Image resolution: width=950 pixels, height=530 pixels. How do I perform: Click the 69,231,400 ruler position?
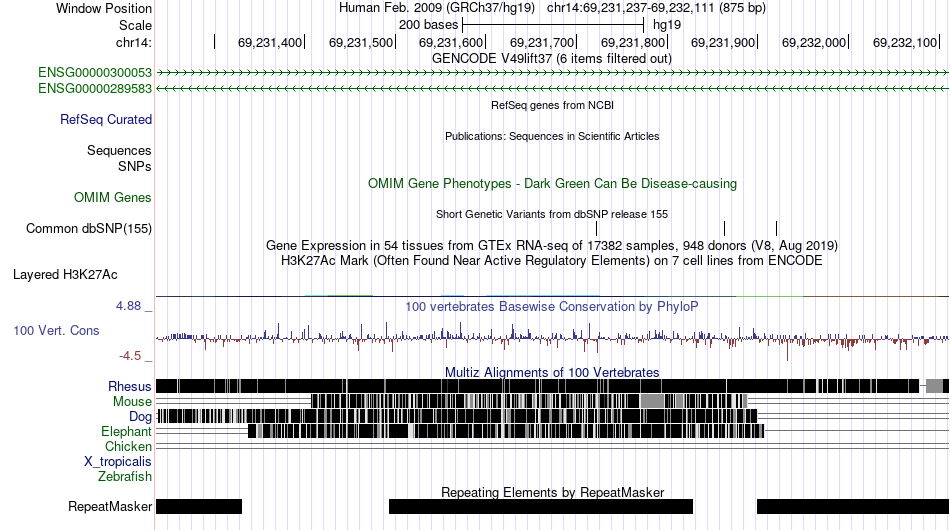pos(270,42)
